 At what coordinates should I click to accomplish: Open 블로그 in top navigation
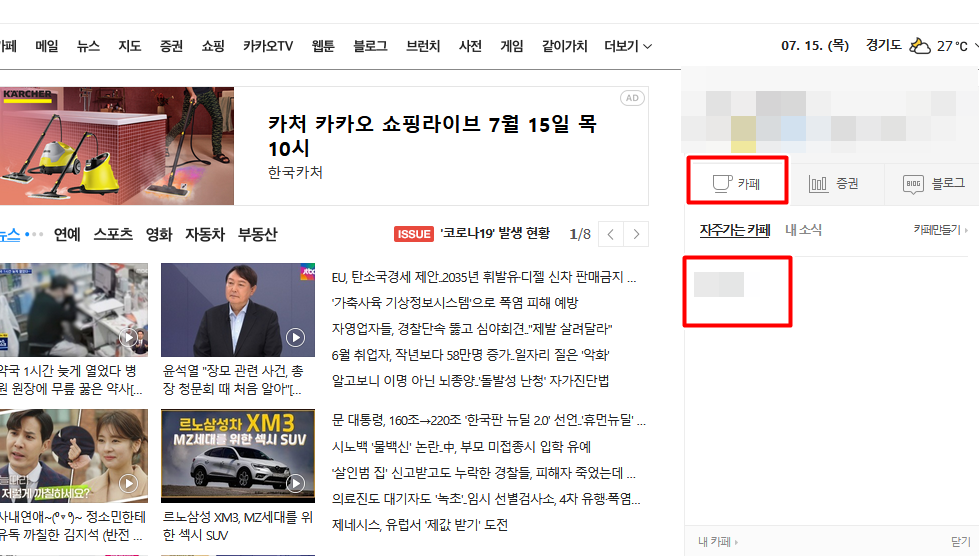click(x=370, y=46)
